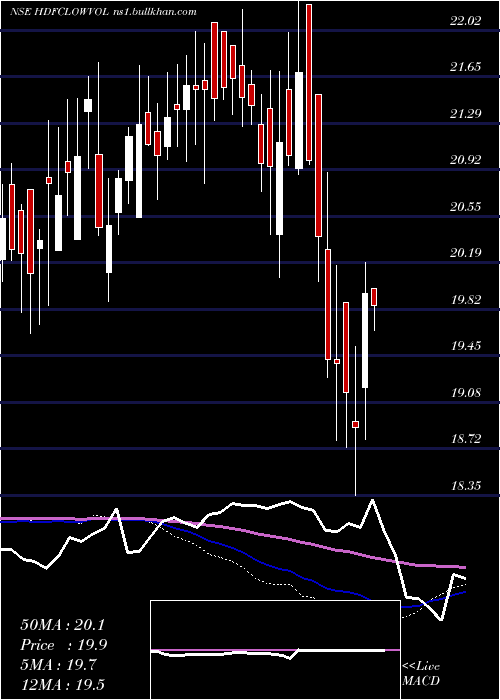Click the last small red candlestick
This screenshot has width=500, height=700.
pos(374,297)
